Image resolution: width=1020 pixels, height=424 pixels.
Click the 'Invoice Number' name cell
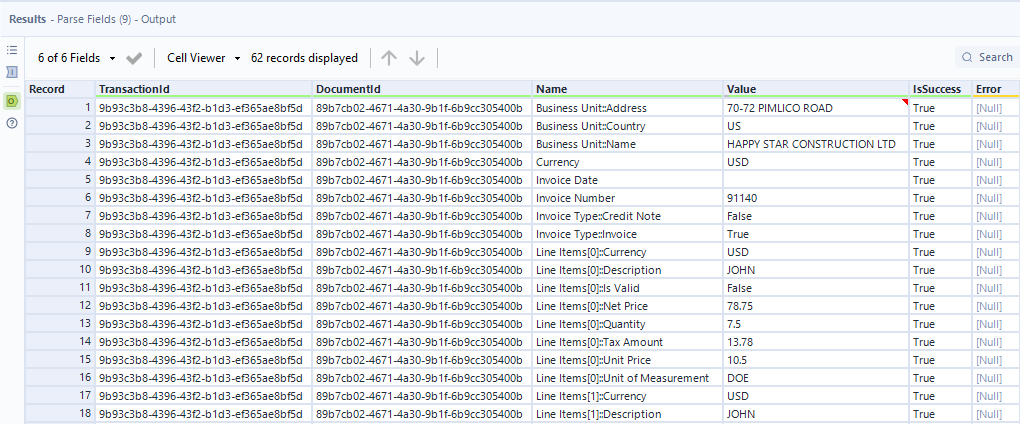(x=628, y=198)
